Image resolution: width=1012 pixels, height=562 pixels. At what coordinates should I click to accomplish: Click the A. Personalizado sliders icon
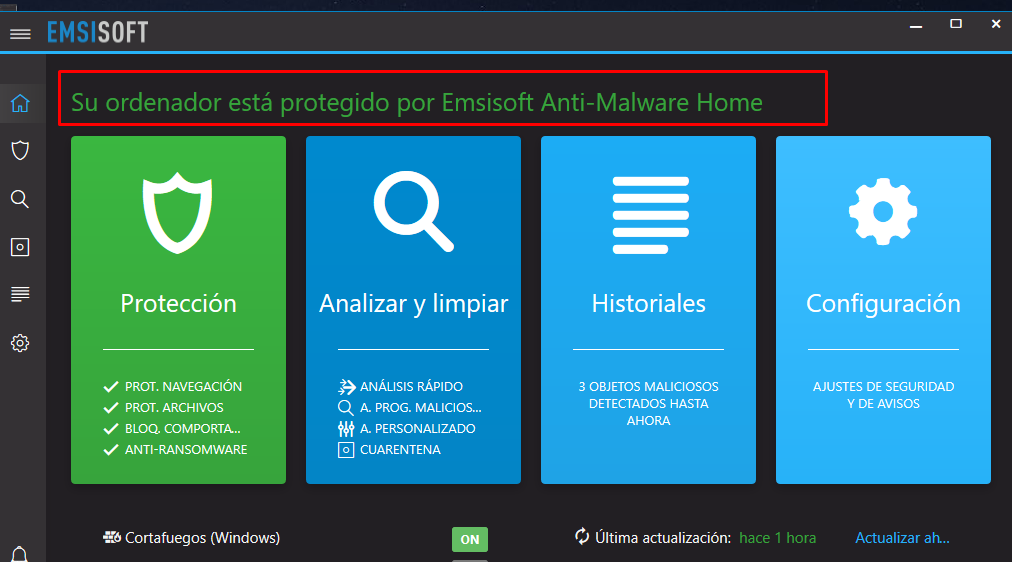[x=346, y=428]
